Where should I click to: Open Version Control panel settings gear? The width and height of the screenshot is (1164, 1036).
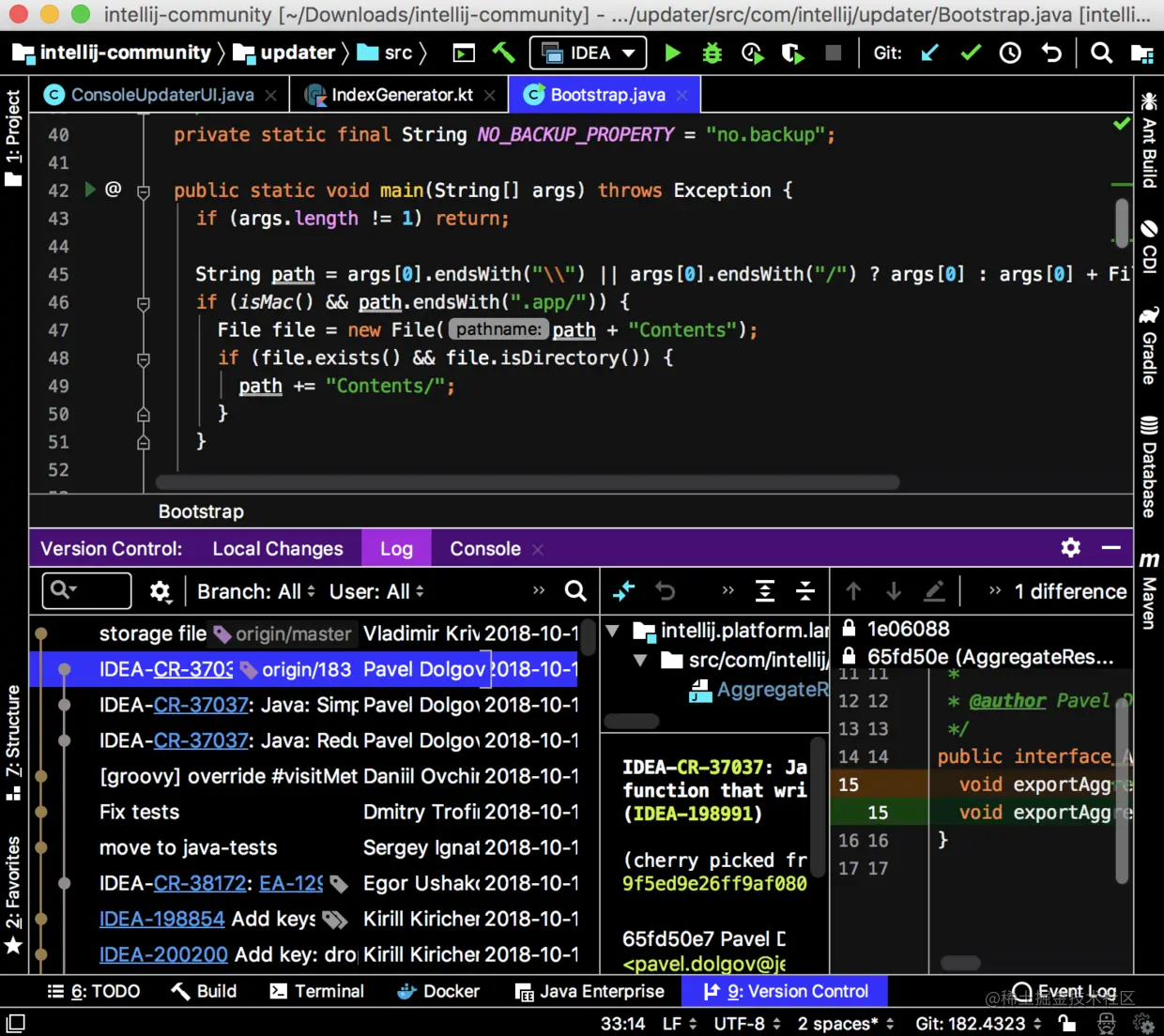[1070, 547]
